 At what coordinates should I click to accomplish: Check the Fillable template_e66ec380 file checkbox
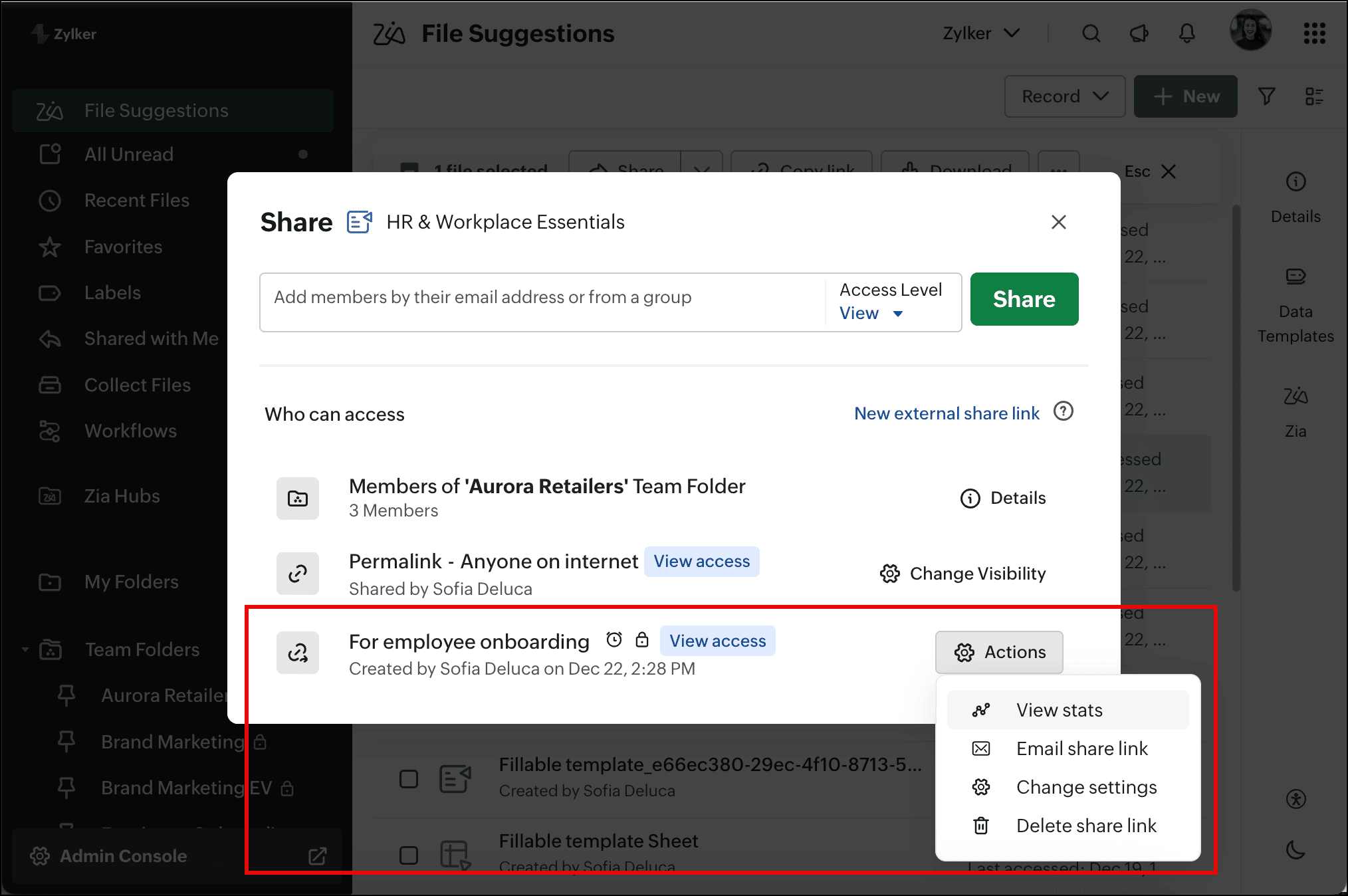click(409, 779)
